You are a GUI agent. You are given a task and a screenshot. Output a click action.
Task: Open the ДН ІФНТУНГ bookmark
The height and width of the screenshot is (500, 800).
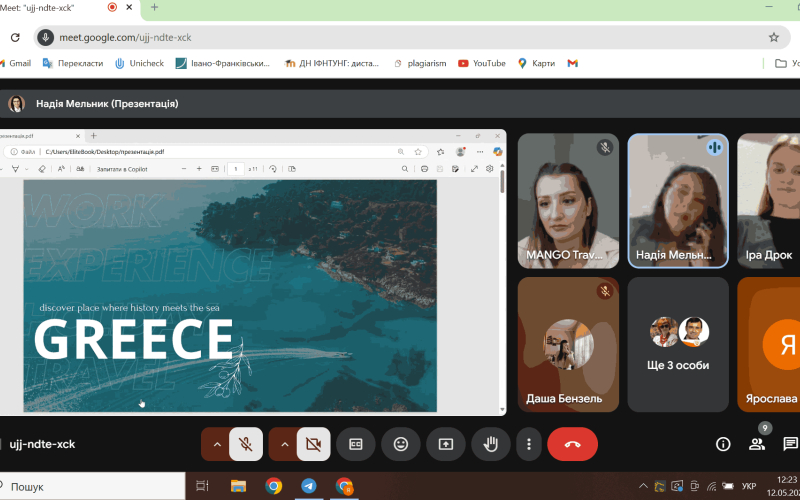tap(332, 63)
